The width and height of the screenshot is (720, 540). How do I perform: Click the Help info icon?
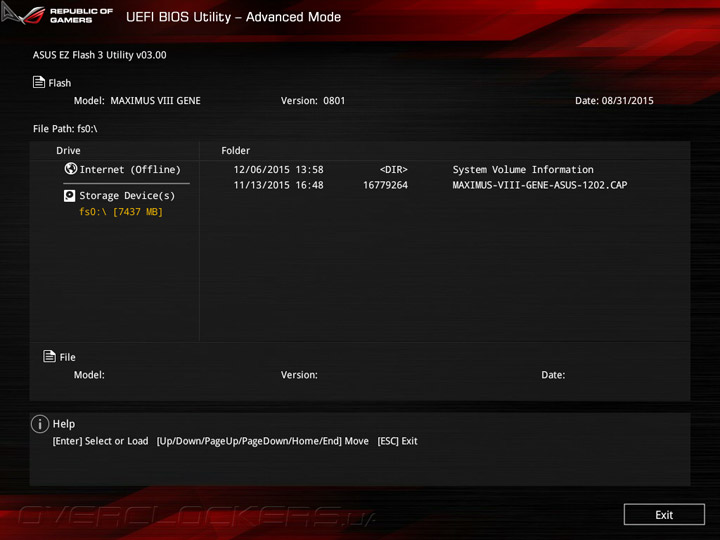(x=40, y=424)
